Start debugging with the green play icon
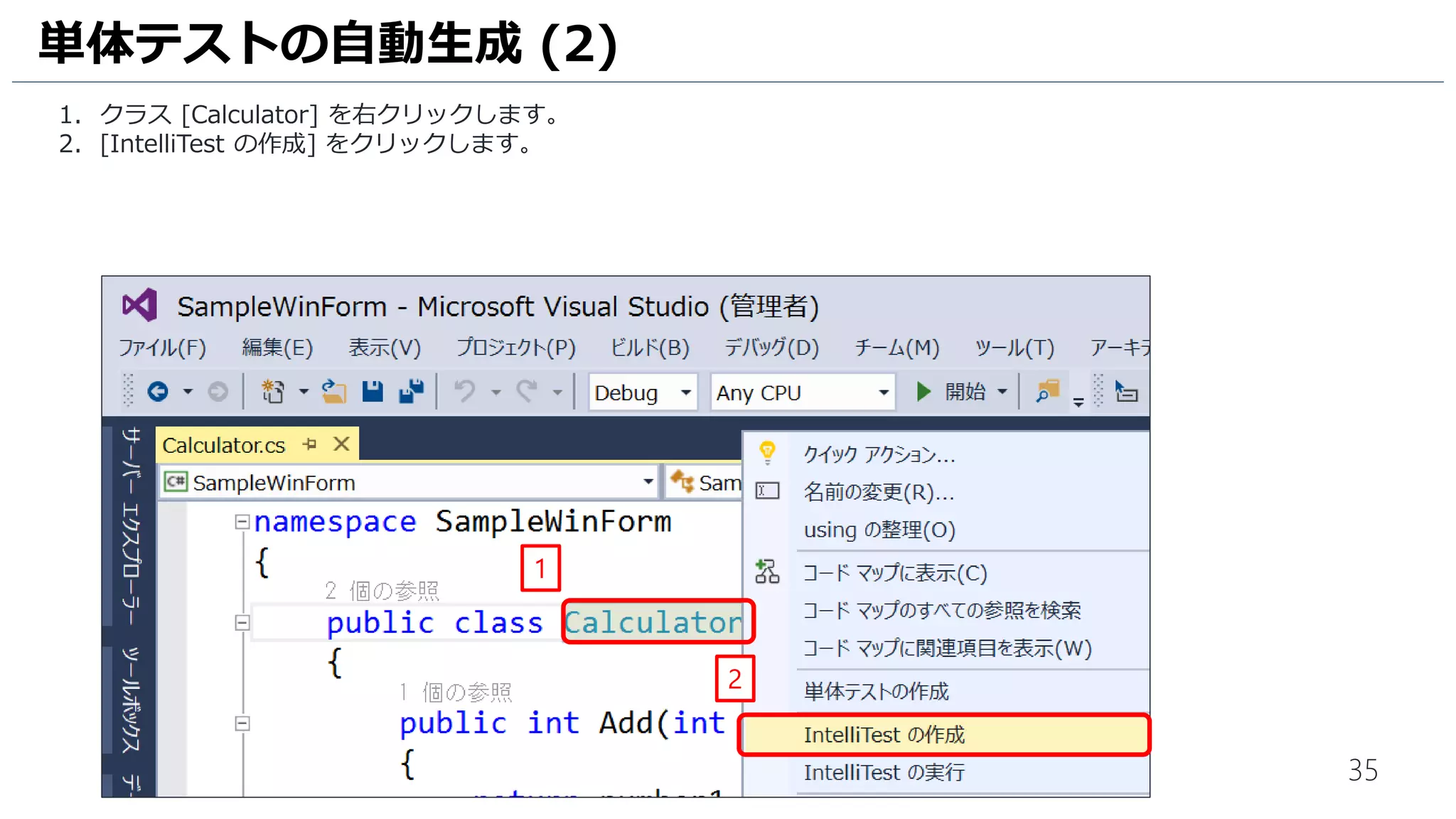The height and width of the screenshot is (819, 1456). point(923,392)
